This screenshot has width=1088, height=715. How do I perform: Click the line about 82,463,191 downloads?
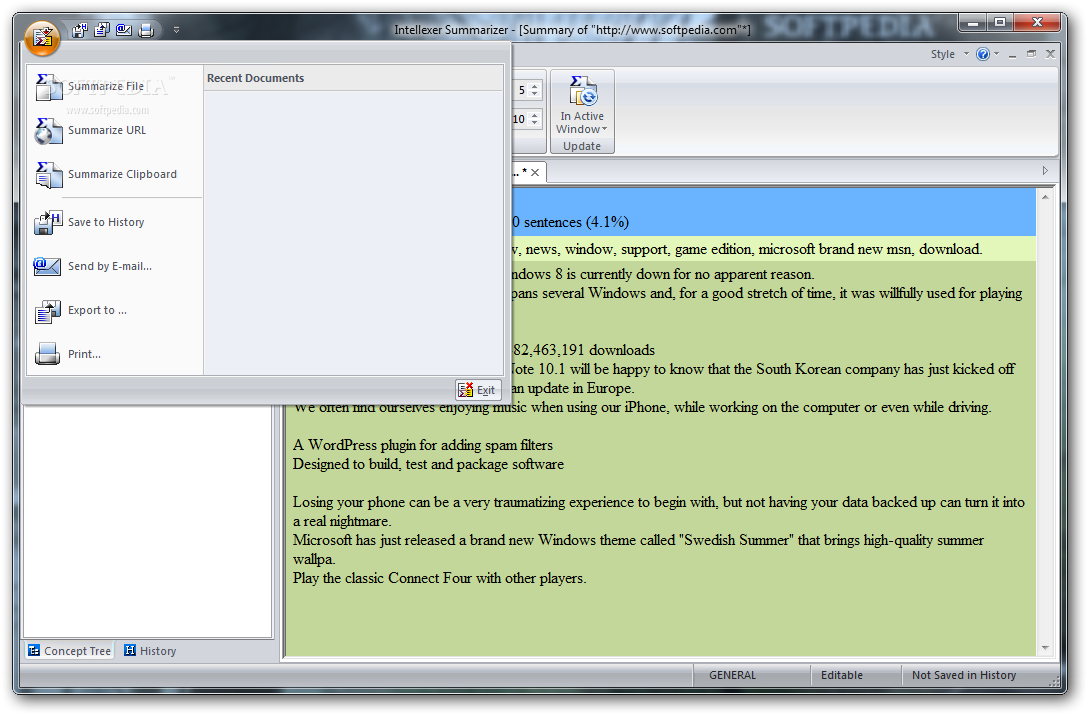point(584,350)
